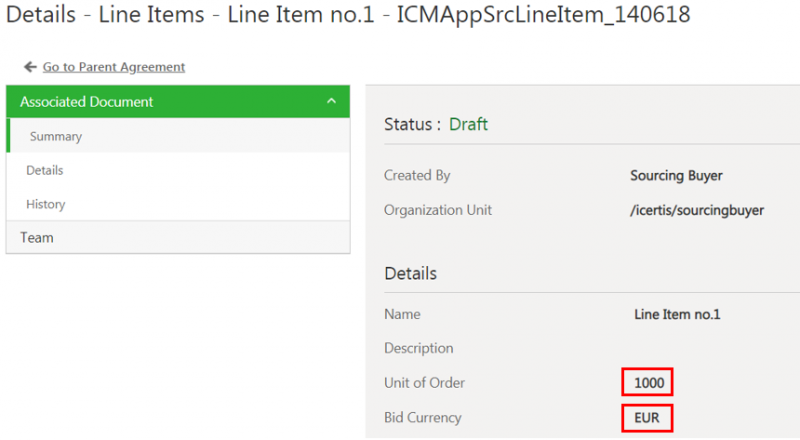Image resolution: width=800 pixels, height=440 pixels.
Task: Click the back arrow icon
Action: click(30, 67)
